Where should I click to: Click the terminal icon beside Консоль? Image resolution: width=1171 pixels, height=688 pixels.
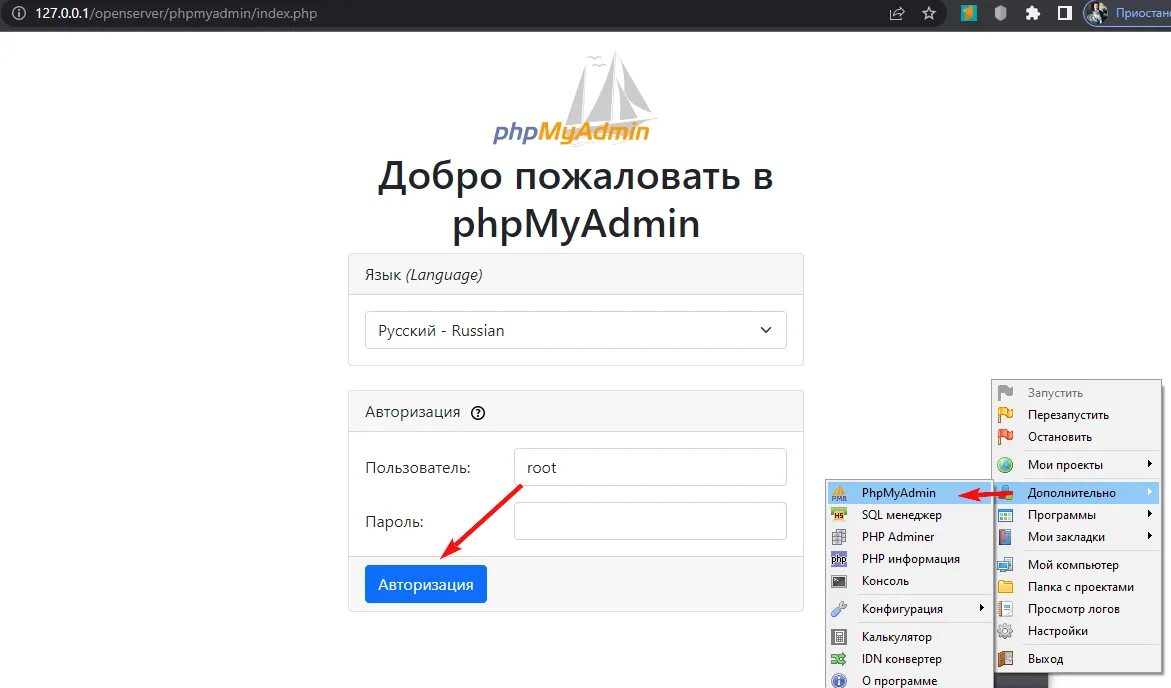point(839,581)
